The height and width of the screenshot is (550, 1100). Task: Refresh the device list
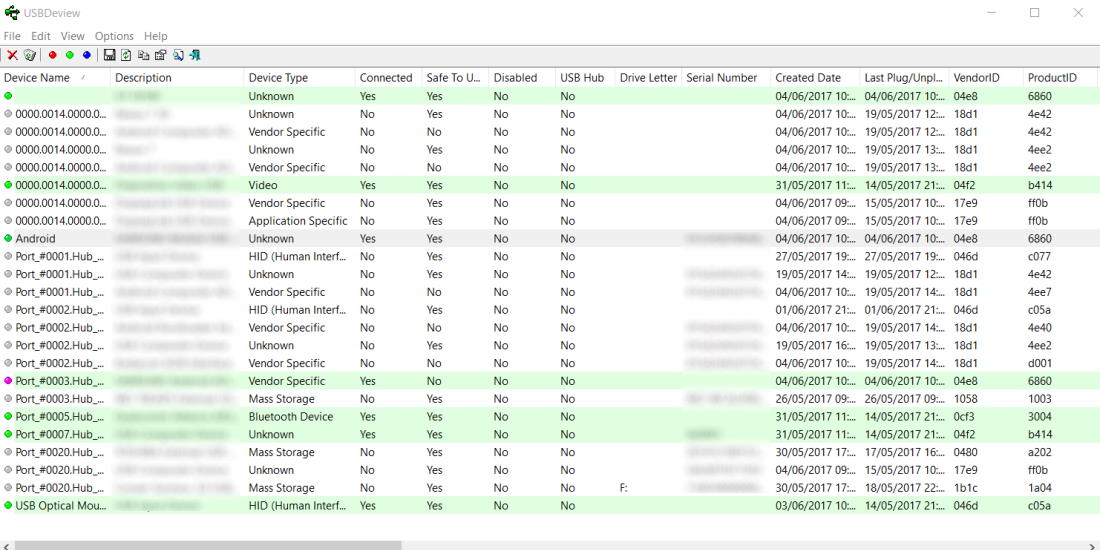pyautogui.click(x=126, y=55)
